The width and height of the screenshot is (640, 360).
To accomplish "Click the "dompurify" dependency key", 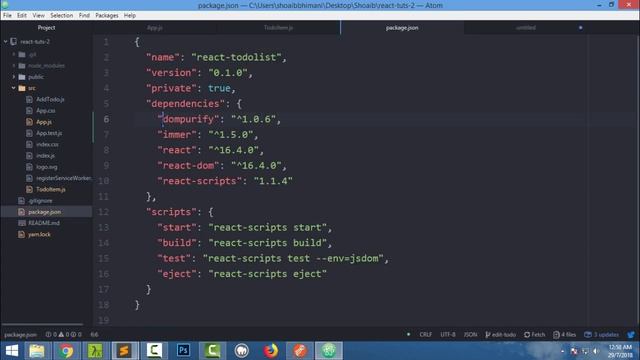I will pos(188,119).
